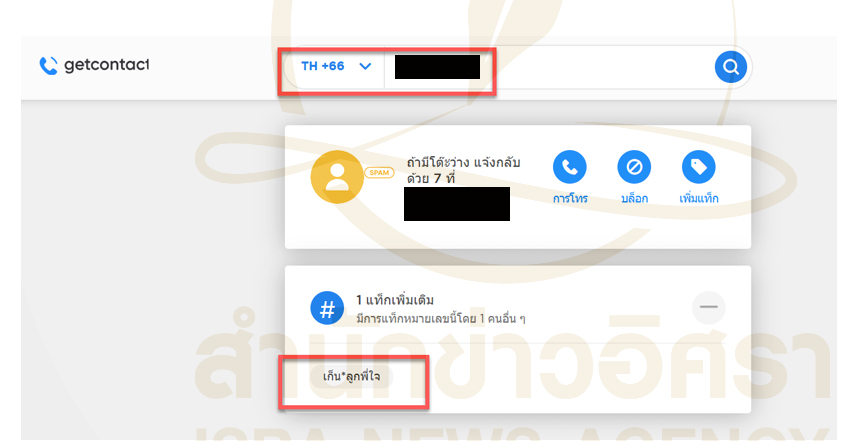848x441 pixels.
Task: Click the getcontact wordmark text
Action: tap(107, 65)
